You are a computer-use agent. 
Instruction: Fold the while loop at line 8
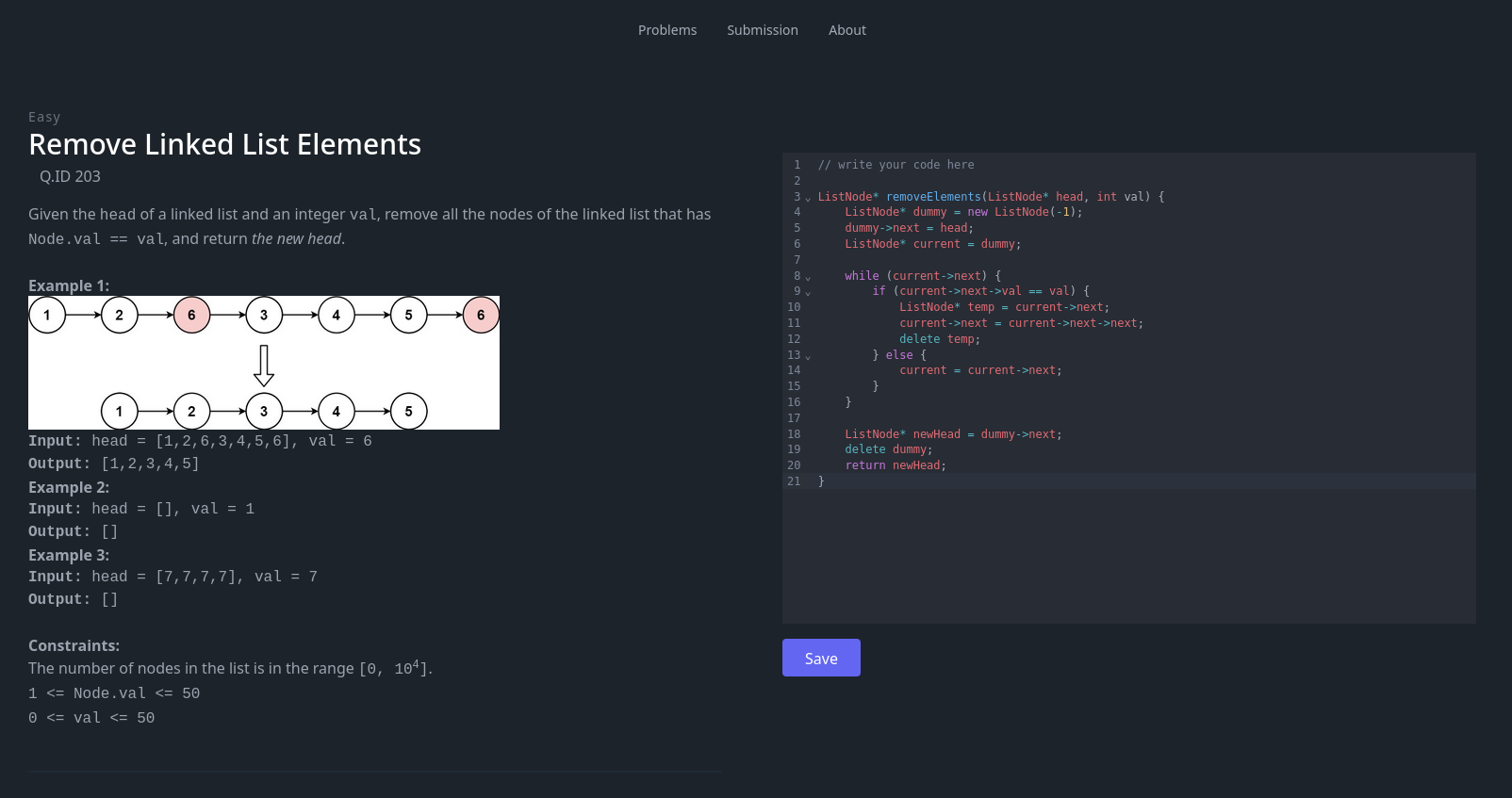pyautogui.click(x=808, y=277)
